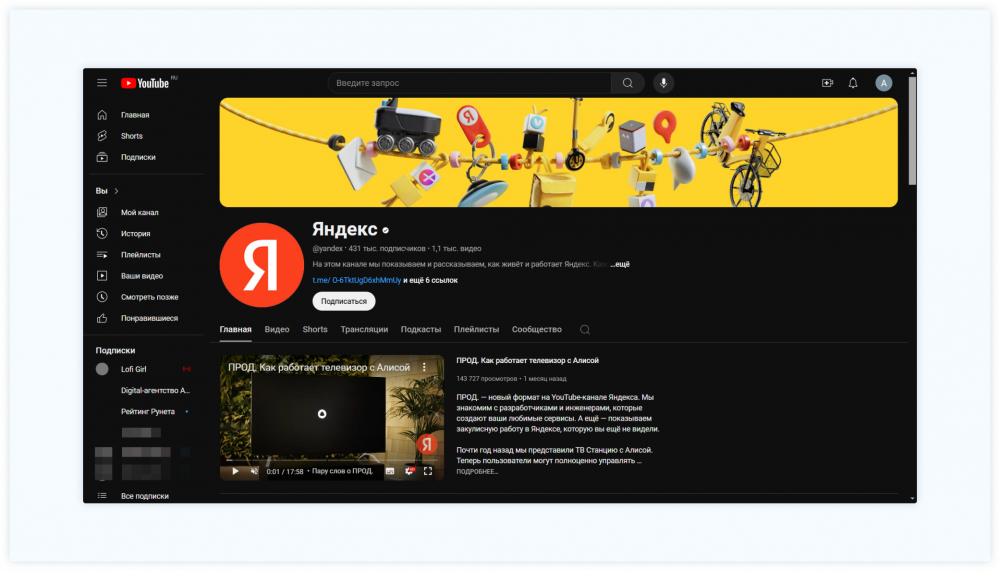
Task: Open the notifications bell
Action: coord(853,83)
